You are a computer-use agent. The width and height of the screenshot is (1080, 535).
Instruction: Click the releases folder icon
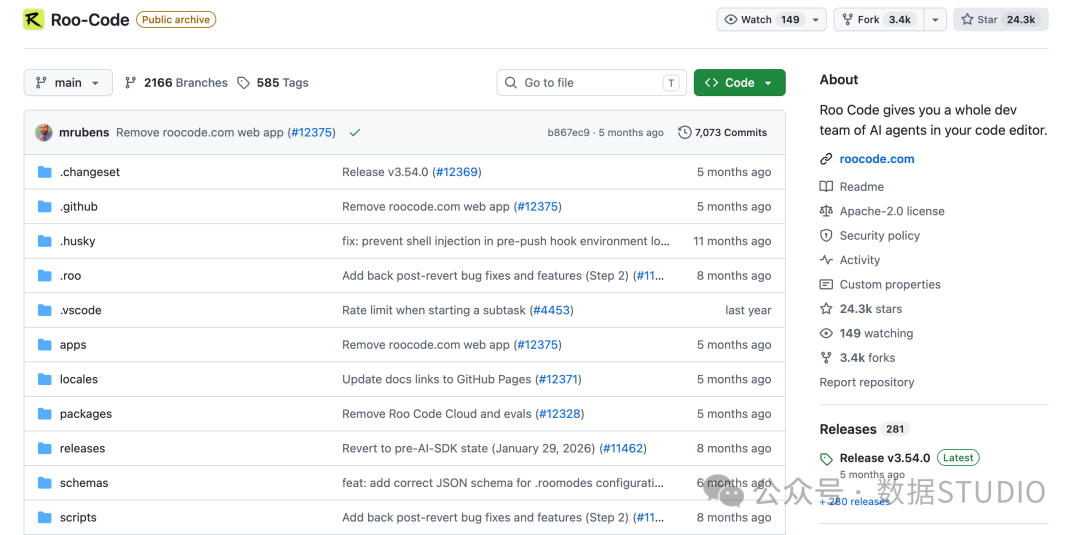tap(45, 448)
